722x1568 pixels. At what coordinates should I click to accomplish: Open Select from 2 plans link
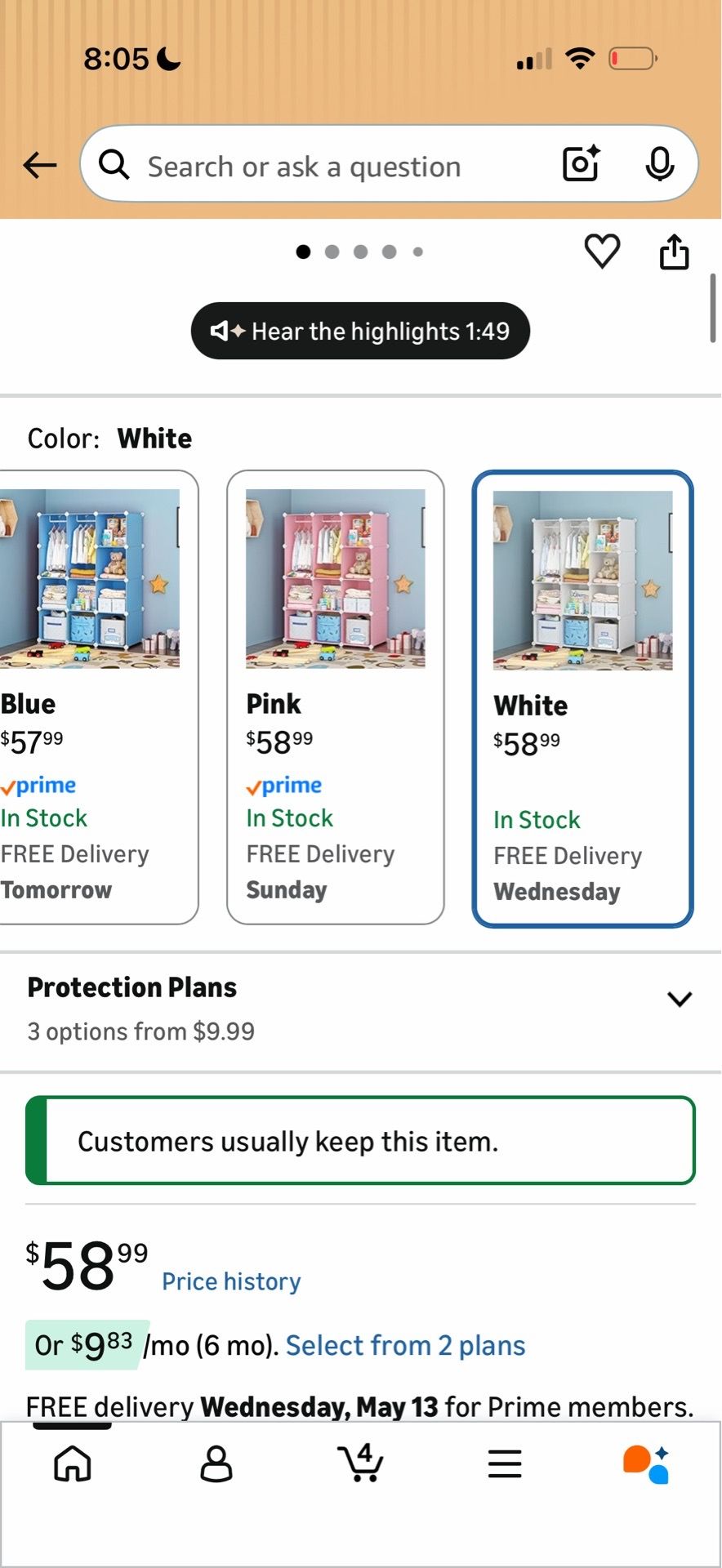coord(405,1345)
